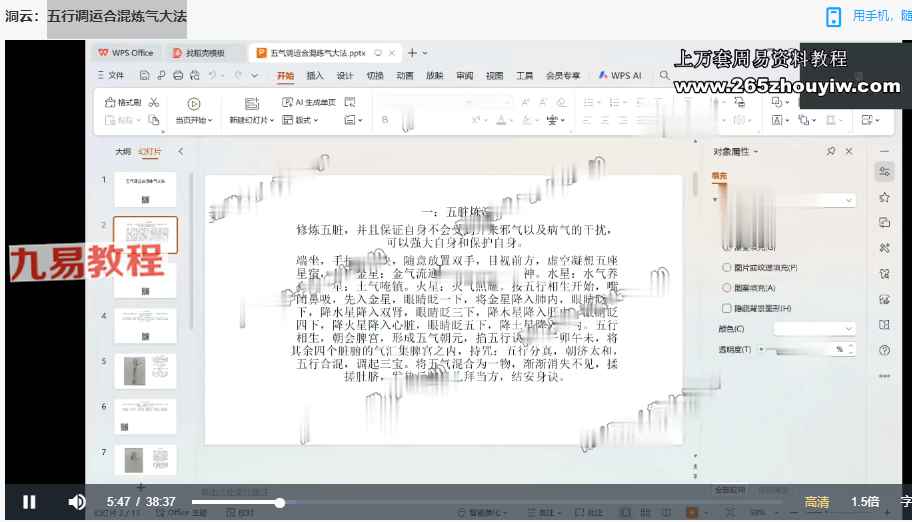
Task: Select 图片或纹理填充 radio option
Action: click(727, 268)
